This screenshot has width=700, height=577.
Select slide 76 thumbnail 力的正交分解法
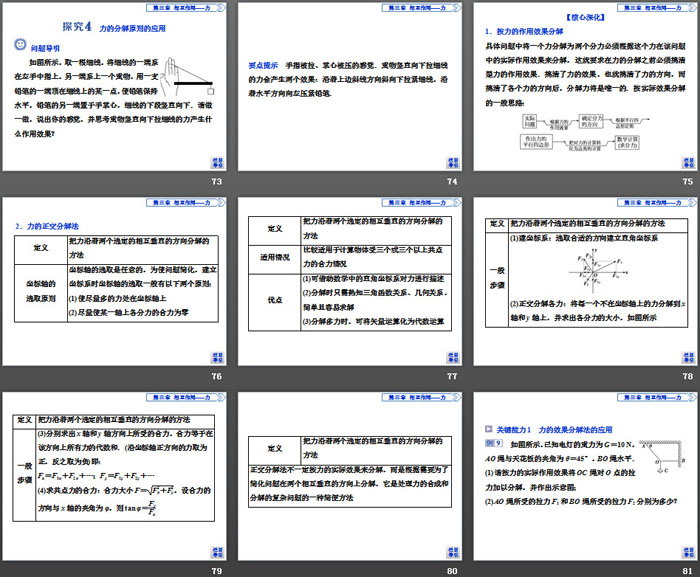pos(114,282)
